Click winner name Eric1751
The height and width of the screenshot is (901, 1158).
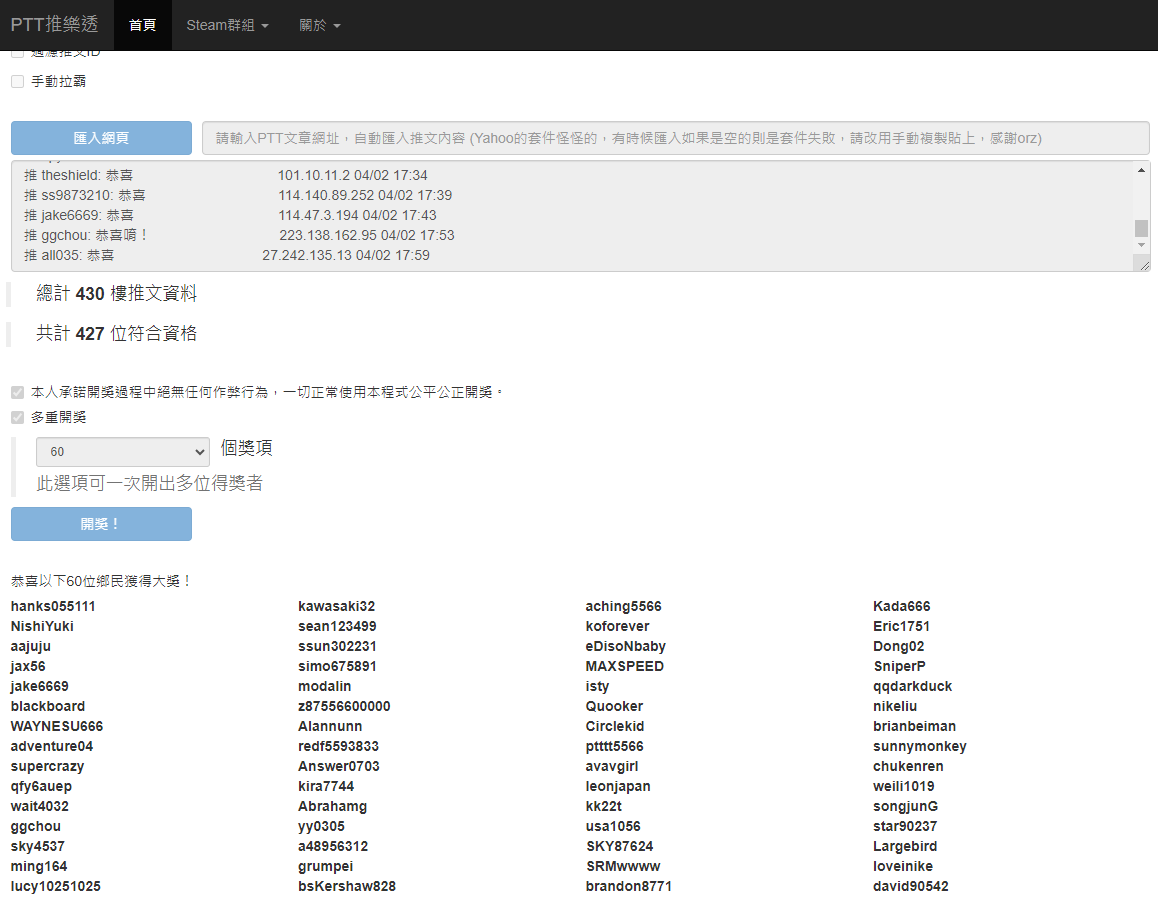[902, 626]
